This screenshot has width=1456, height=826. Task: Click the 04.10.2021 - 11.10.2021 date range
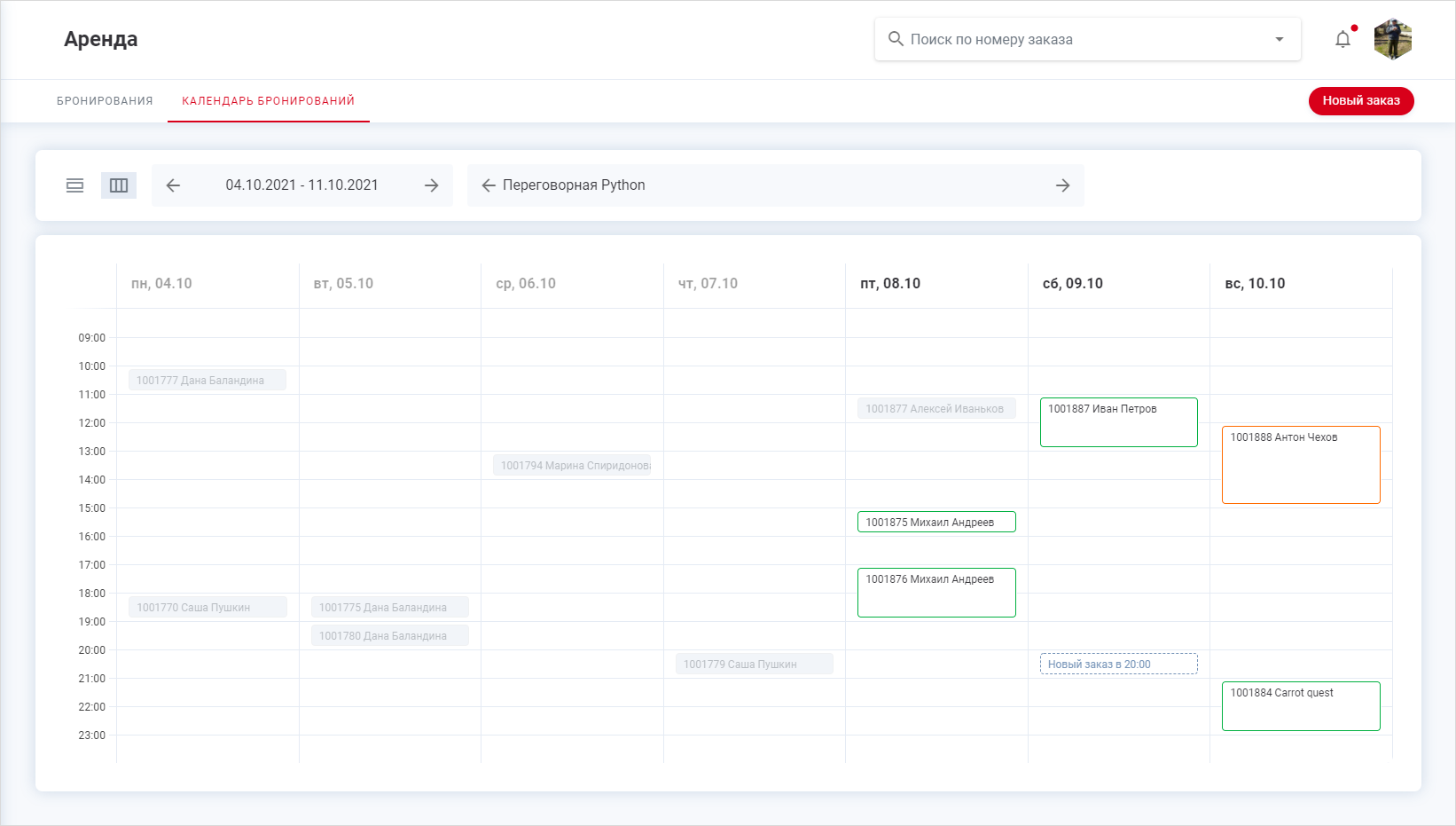[301, 185]
